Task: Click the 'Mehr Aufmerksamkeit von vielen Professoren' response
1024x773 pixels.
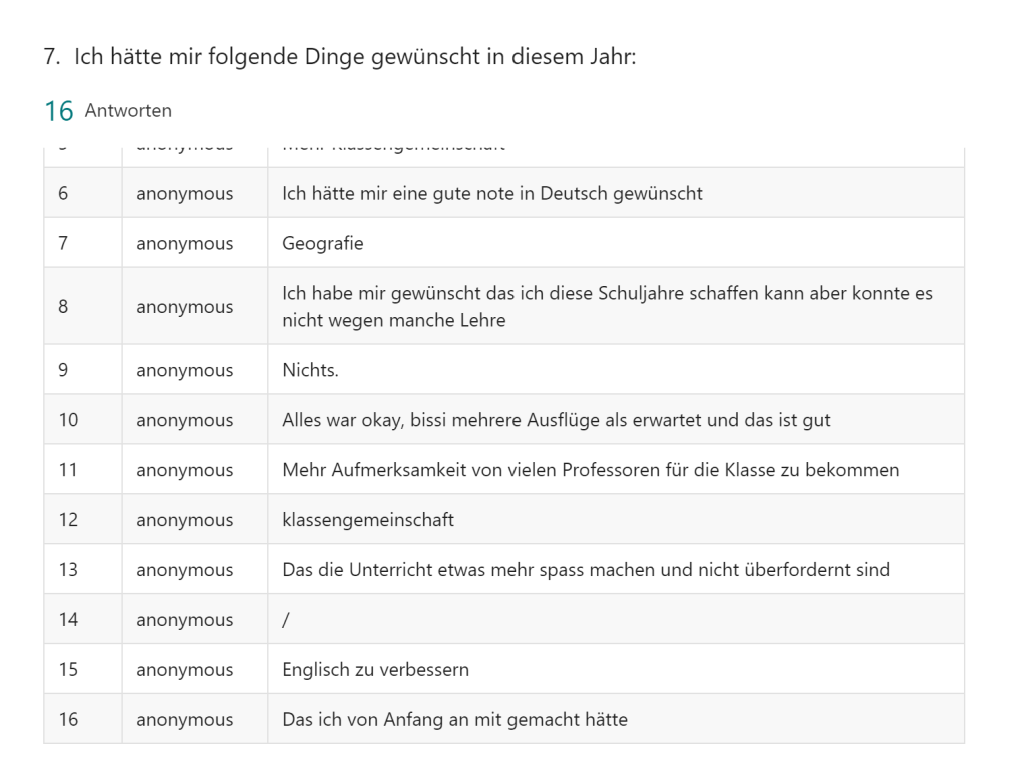Action: coord(590,470)
